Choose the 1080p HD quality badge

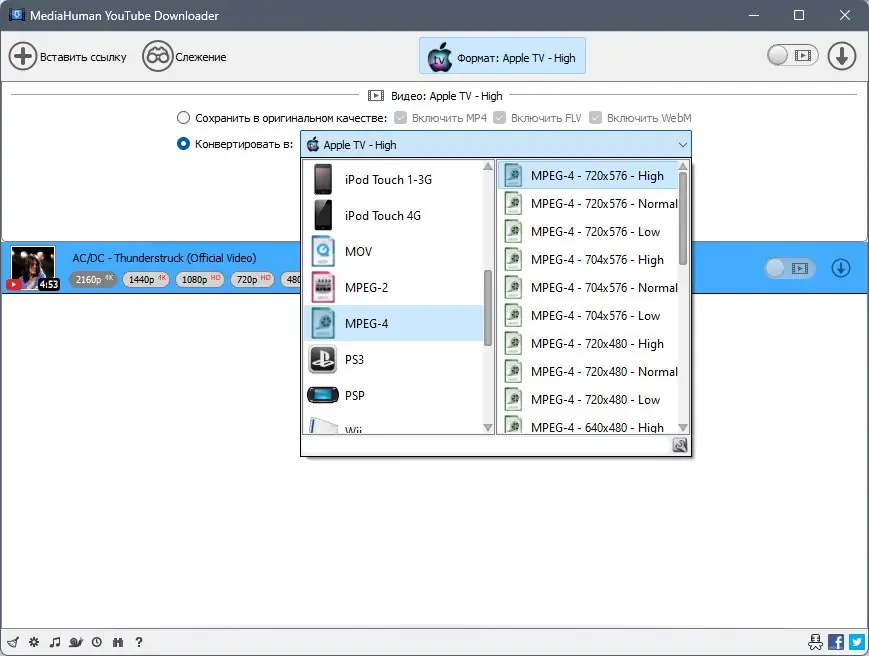pyautogui.click(x=200, y=279)
